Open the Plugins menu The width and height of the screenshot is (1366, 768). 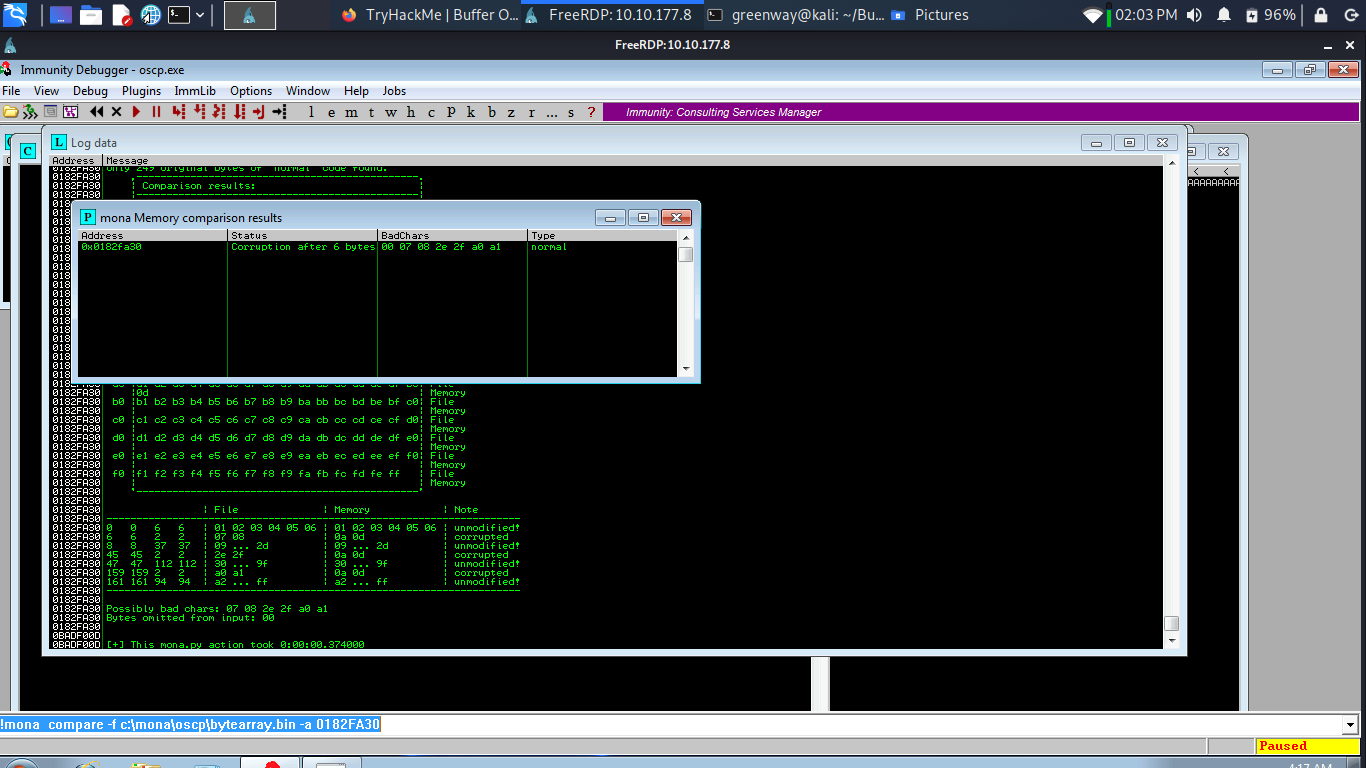[141, 90]
